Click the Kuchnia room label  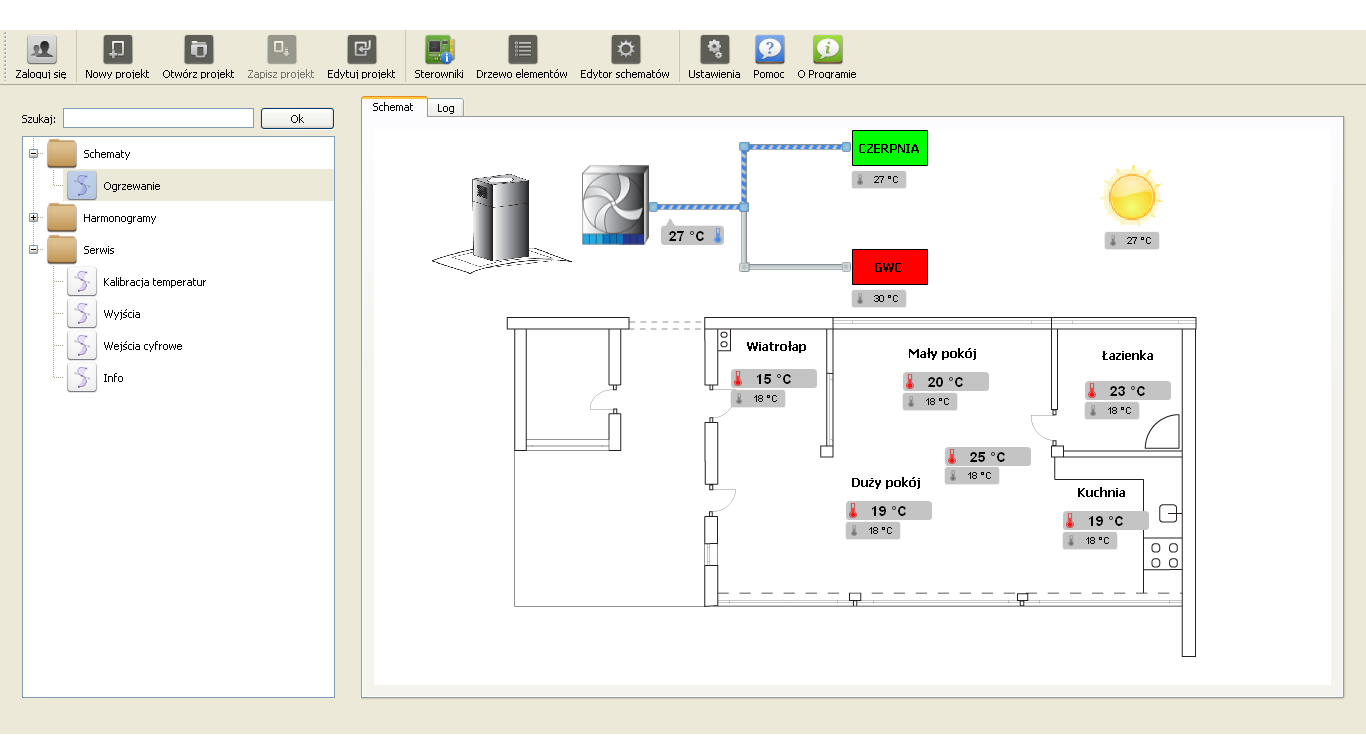pyautogui.click(x=1101, y=492)
